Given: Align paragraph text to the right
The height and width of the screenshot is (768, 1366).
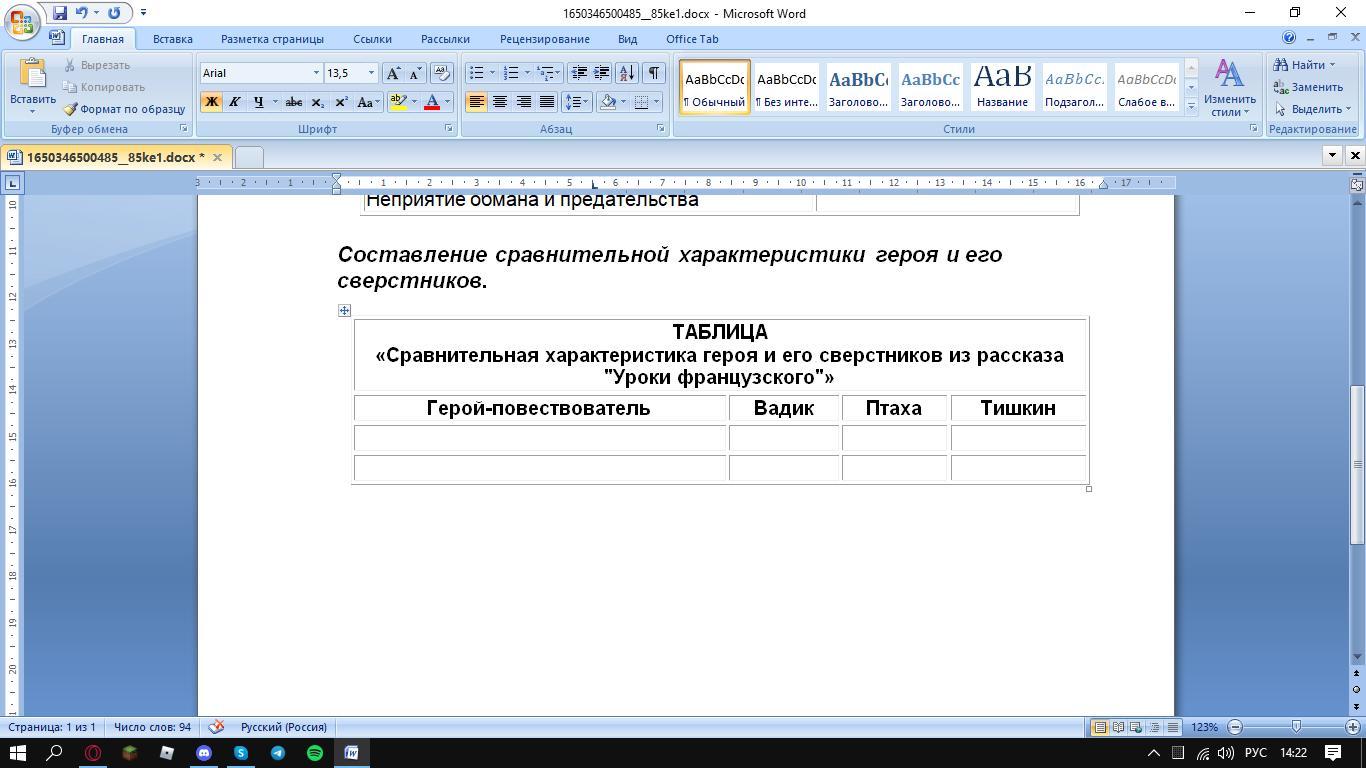Looking at the screenshot, I should coord(523,102).
